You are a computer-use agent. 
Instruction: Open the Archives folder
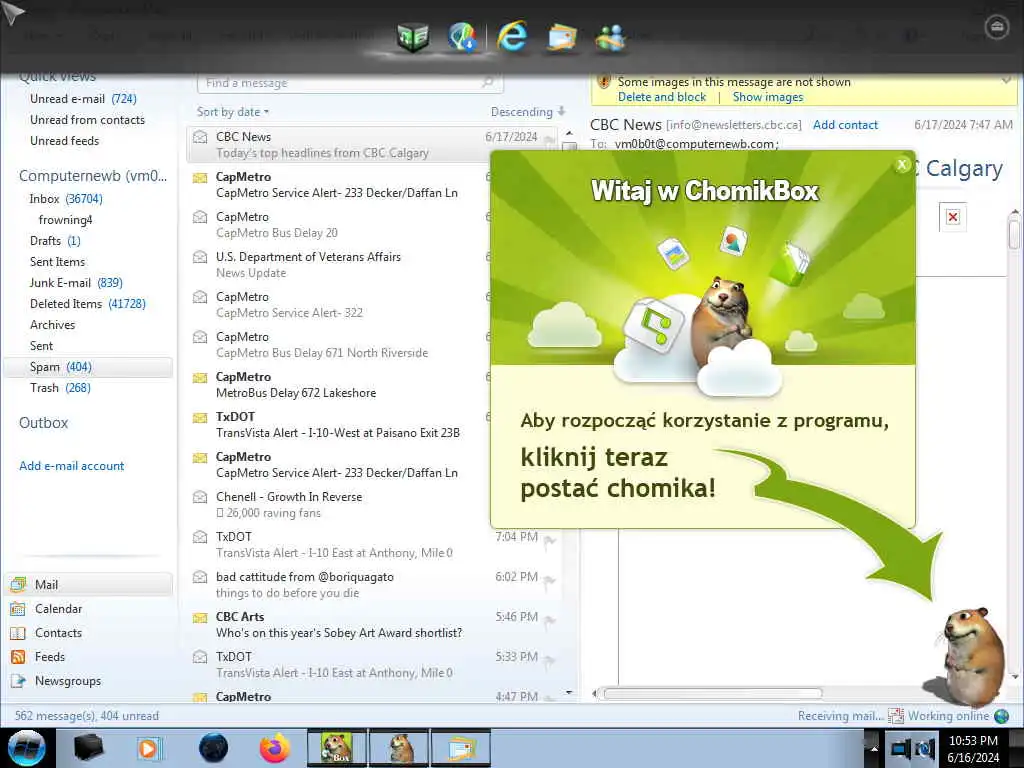point(52,325)
